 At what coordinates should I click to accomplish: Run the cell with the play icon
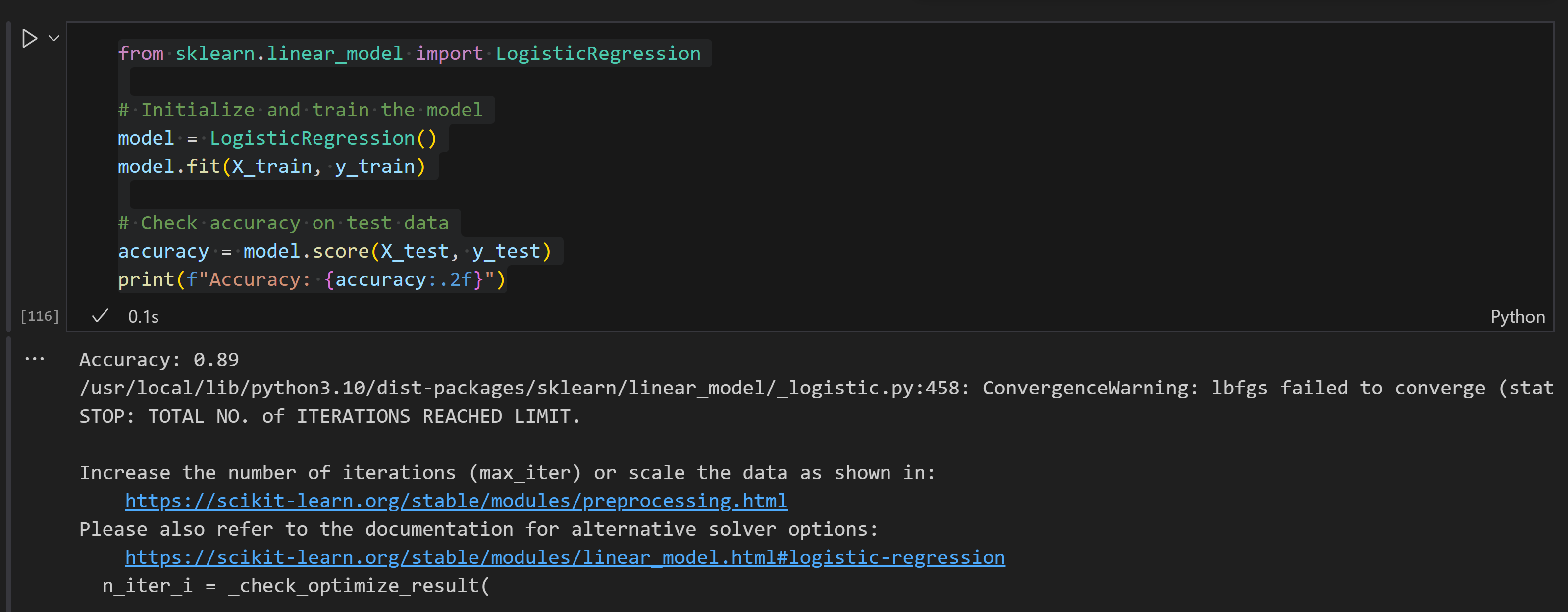(29, 38)
